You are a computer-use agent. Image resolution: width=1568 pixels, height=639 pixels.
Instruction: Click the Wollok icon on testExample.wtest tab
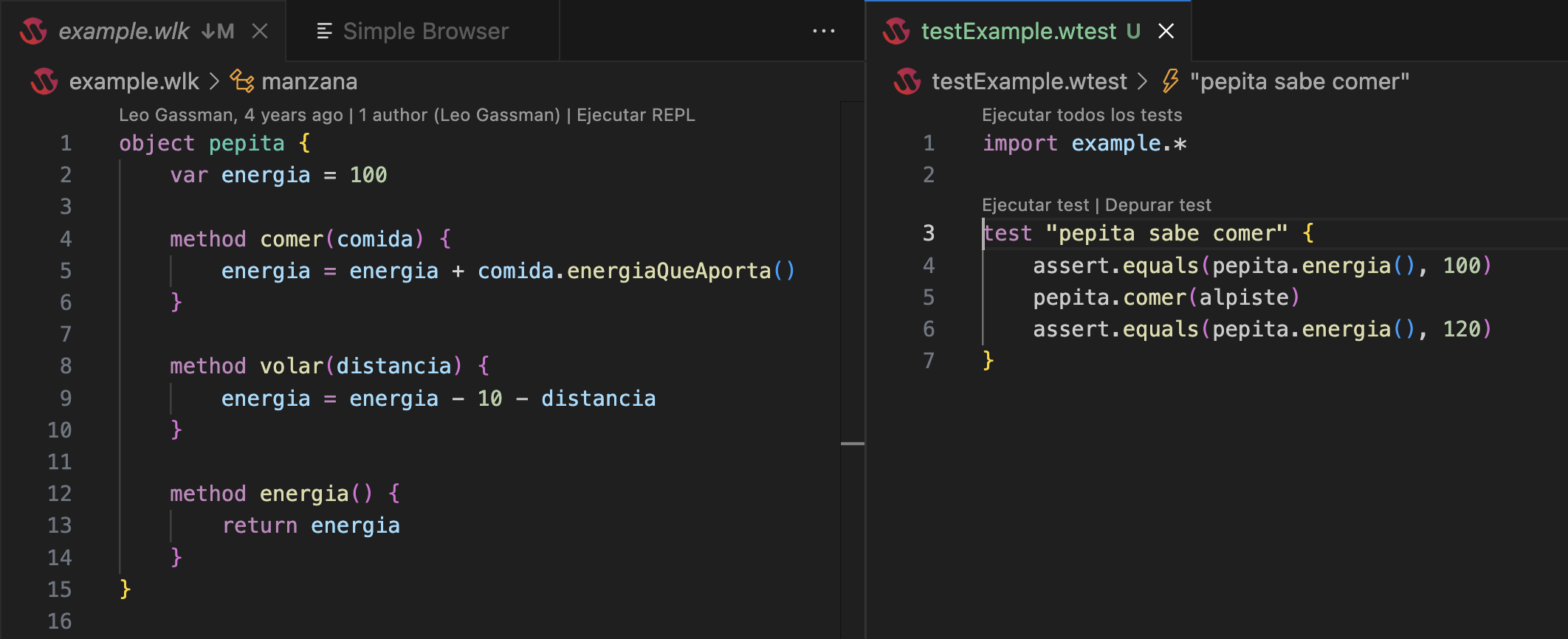tap(896, 31)
